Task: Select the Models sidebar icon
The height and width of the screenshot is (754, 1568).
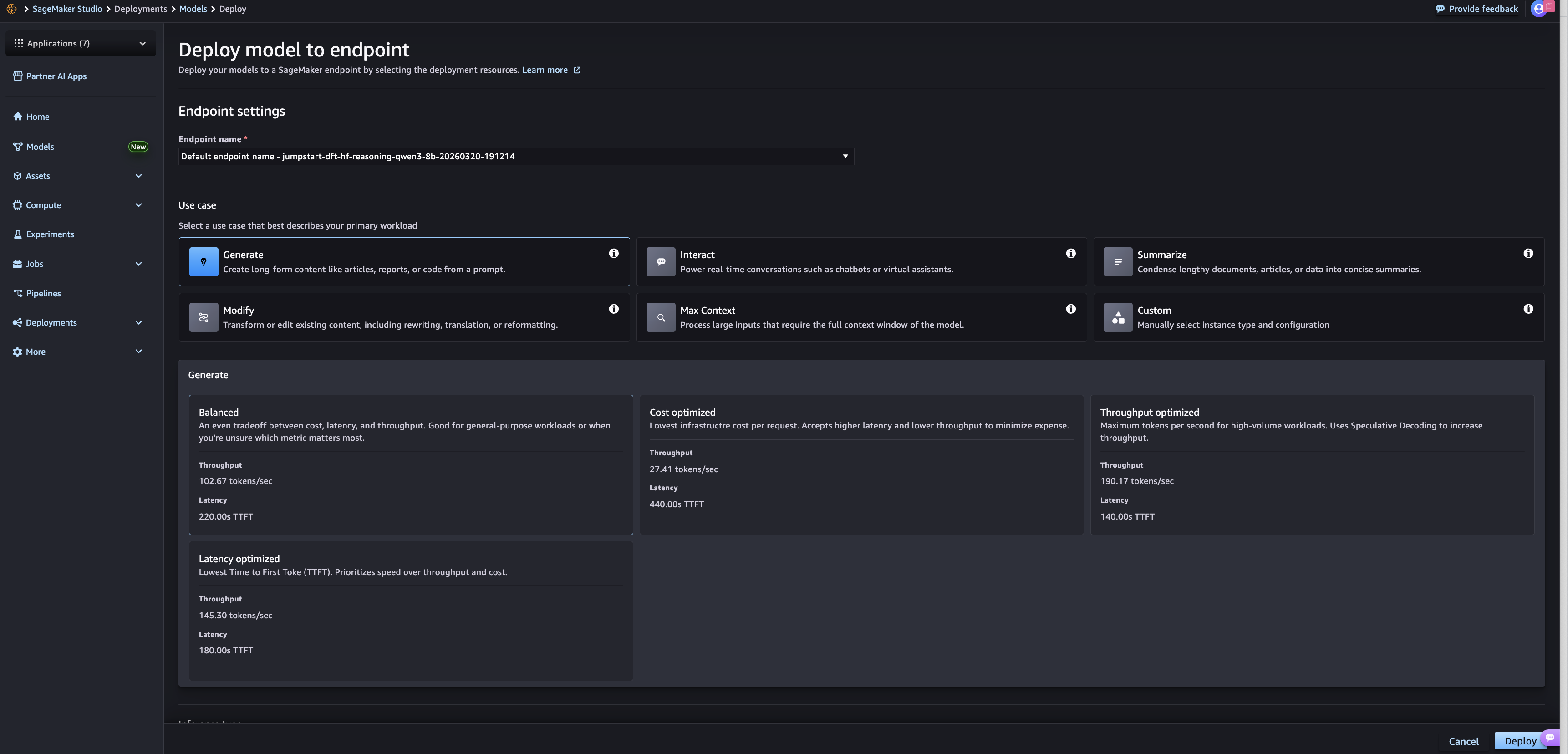Action: point(17,147)
